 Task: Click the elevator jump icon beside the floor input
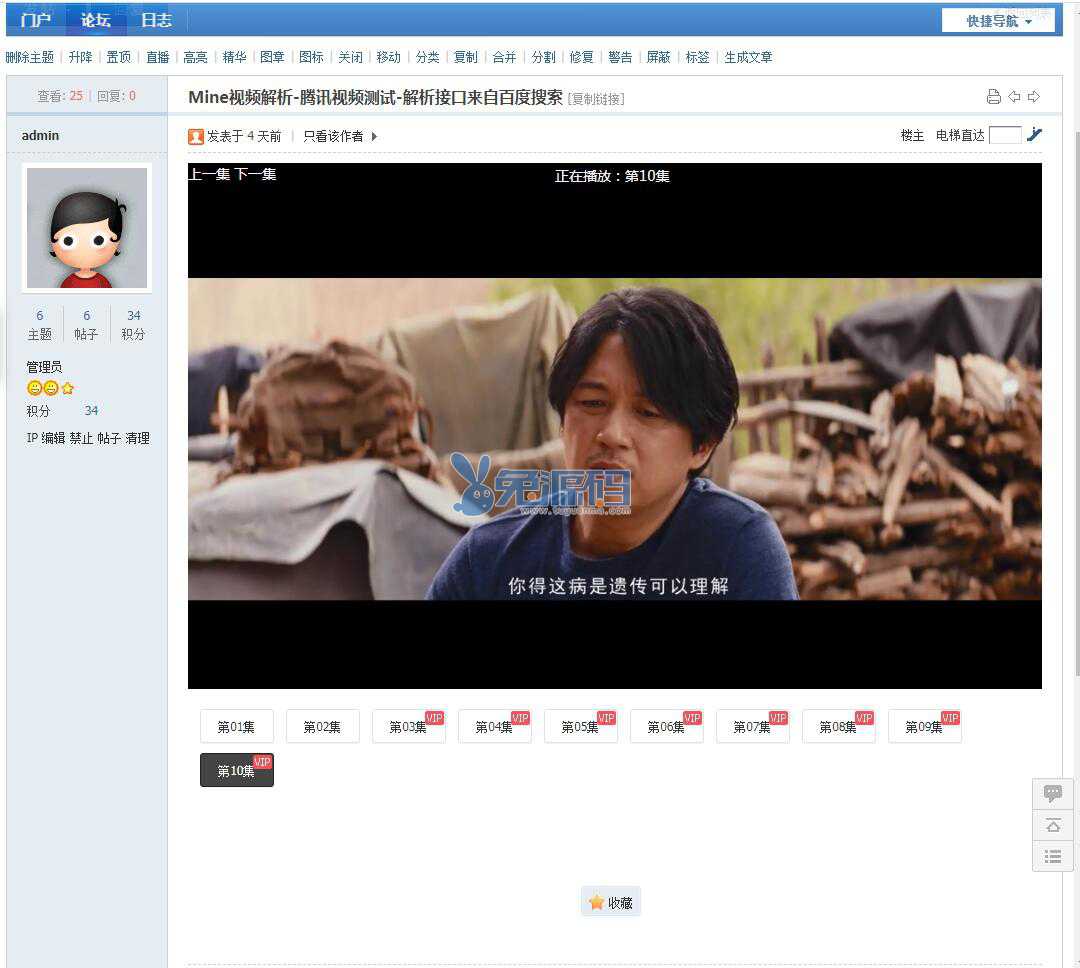[x=1034, y=135]
